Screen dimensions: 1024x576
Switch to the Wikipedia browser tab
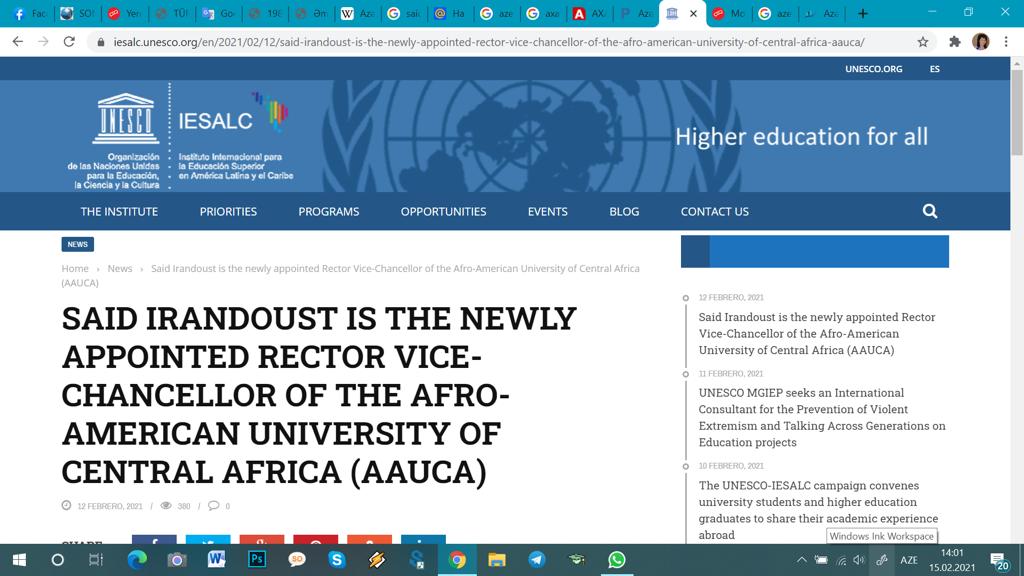[355, 13]
